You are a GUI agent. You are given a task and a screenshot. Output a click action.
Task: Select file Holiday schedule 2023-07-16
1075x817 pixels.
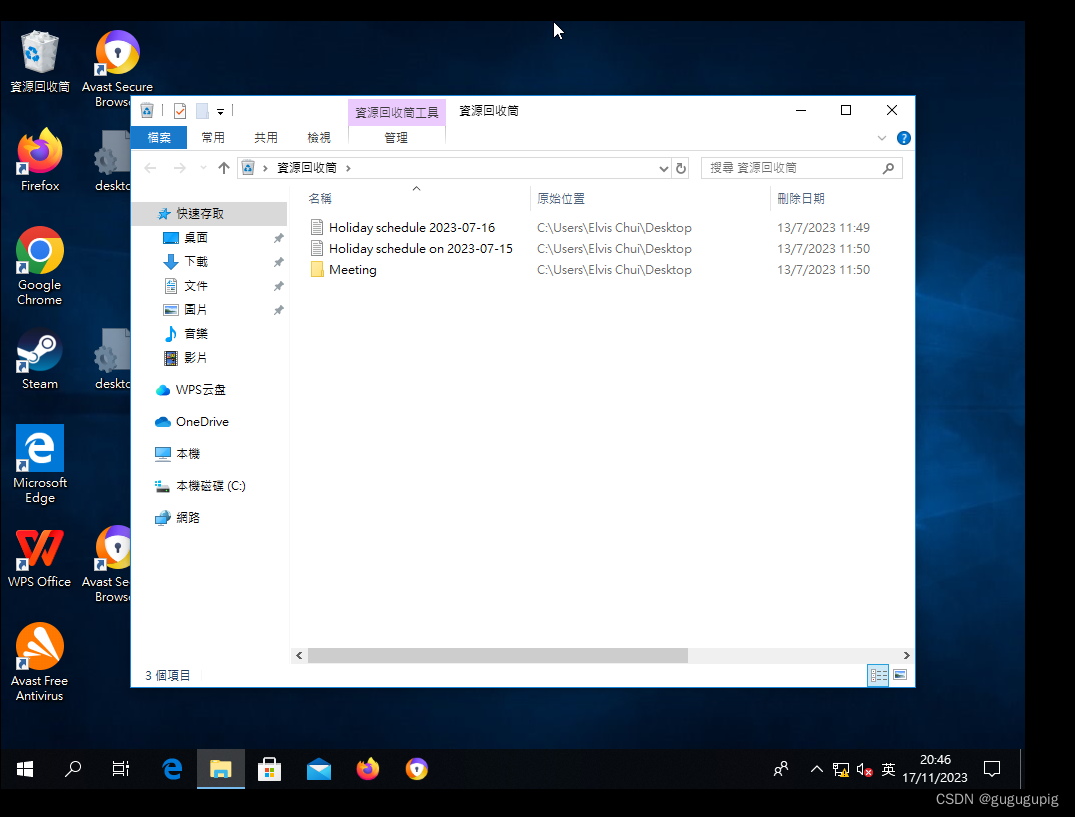coord(412,228)
